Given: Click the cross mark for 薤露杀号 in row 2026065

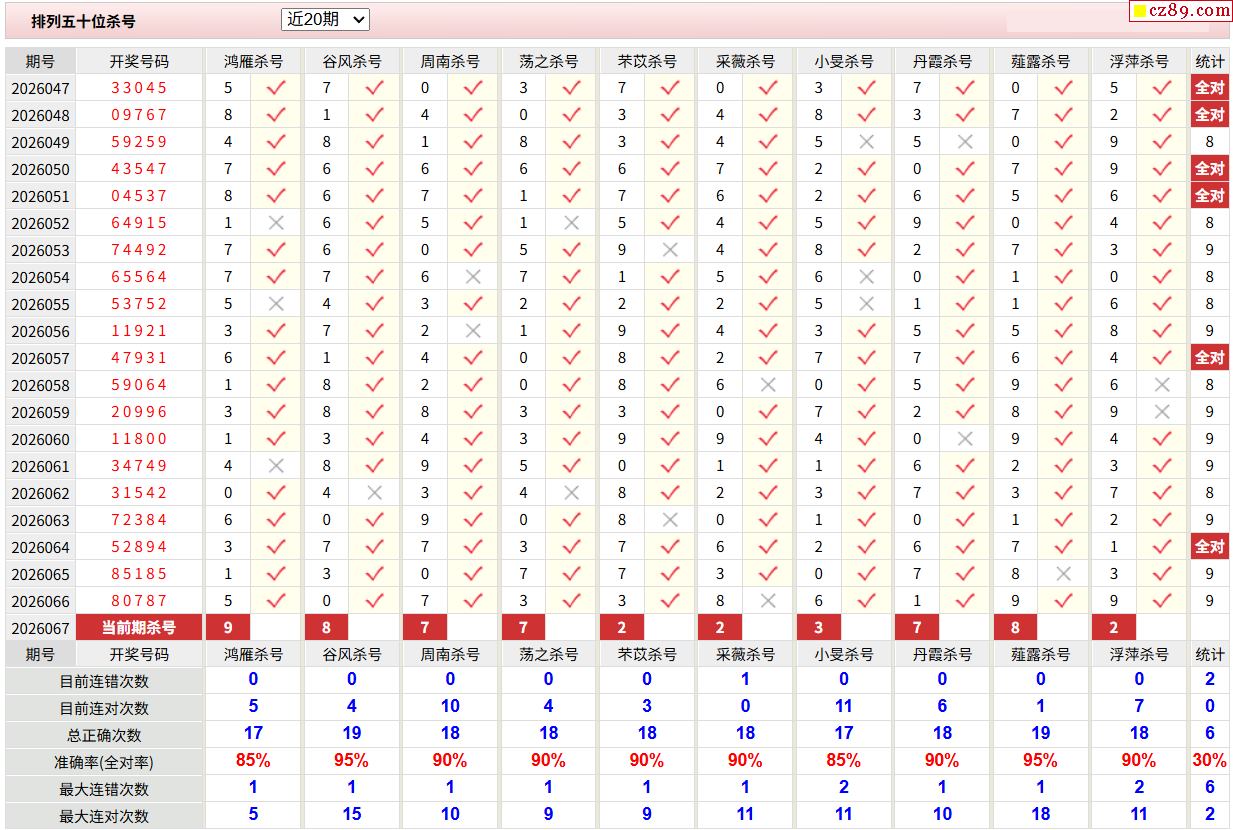Looking at the screenshot, I should tap(1063, 574).
